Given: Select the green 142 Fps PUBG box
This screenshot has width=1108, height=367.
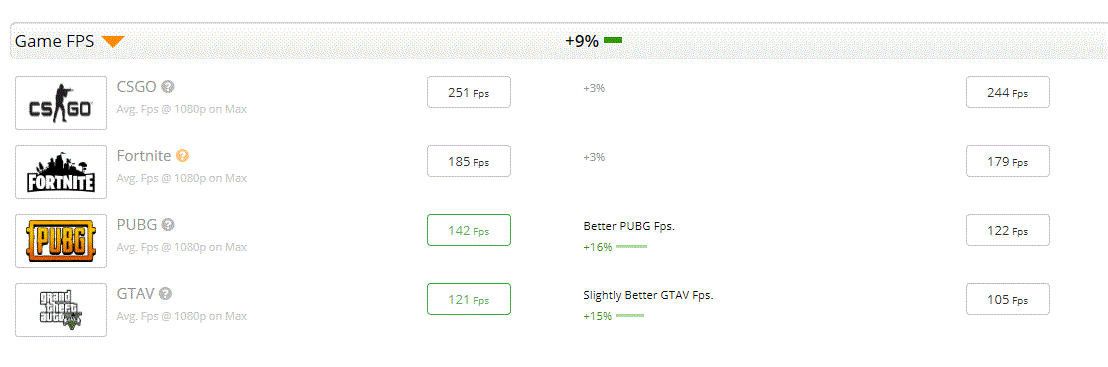Looking at the screenshot, I should click(468, 230).
